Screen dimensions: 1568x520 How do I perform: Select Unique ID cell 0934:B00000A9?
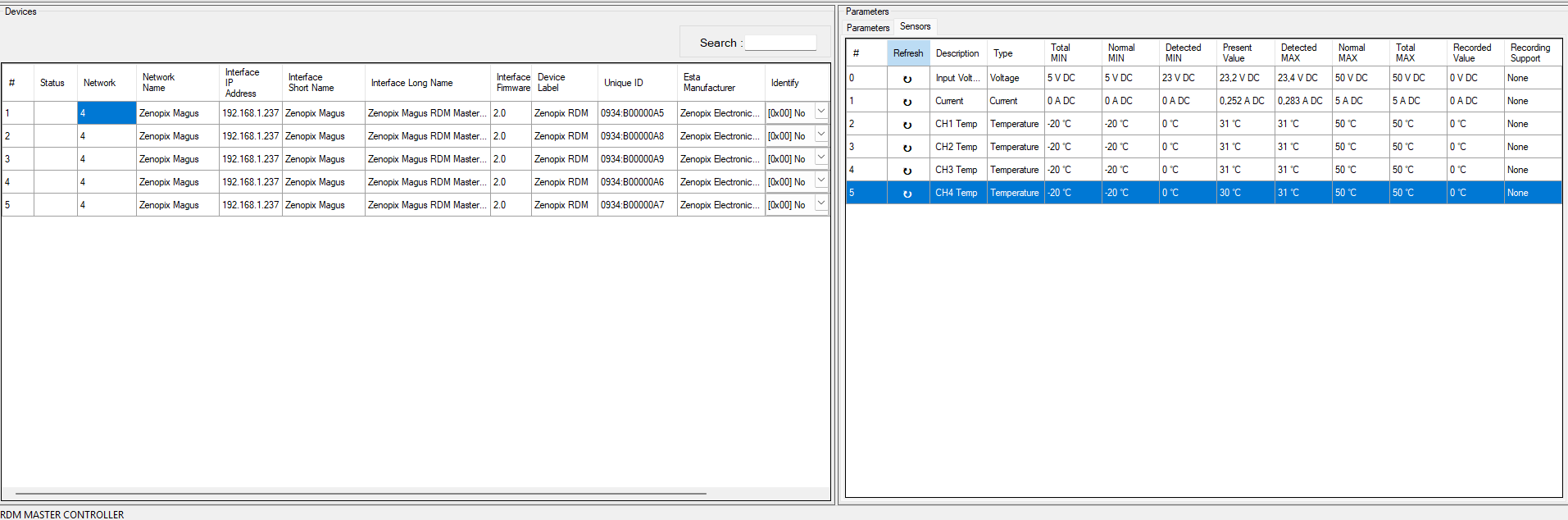pos(638,159)
